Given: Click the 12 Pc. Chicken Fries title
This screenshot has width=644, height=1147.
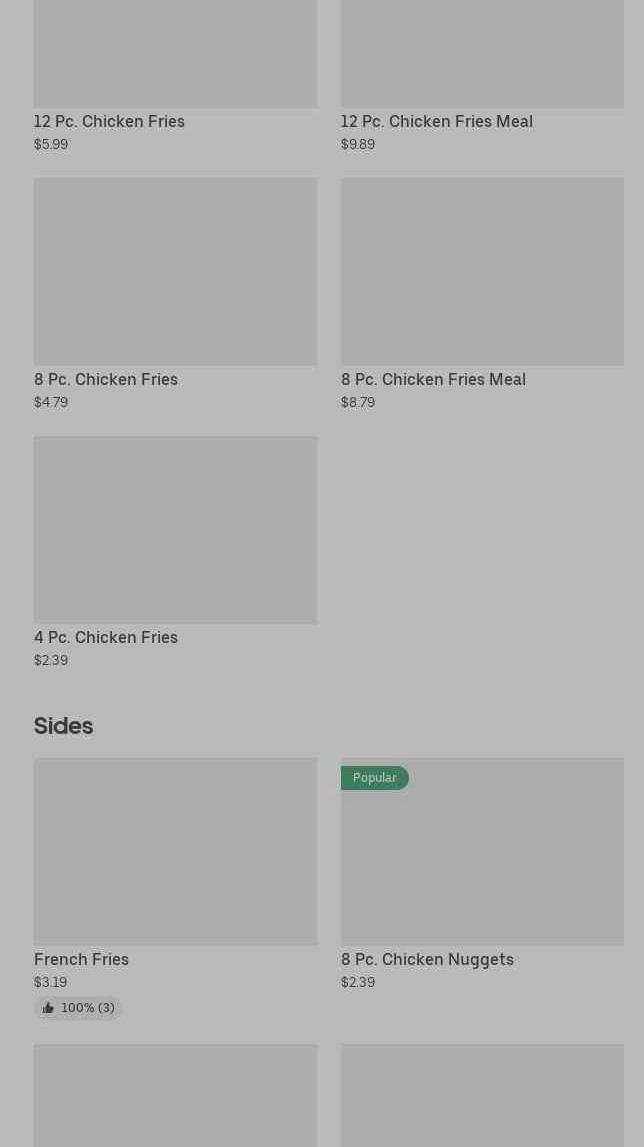Looking at the screenshot, I should pos(109,121).
